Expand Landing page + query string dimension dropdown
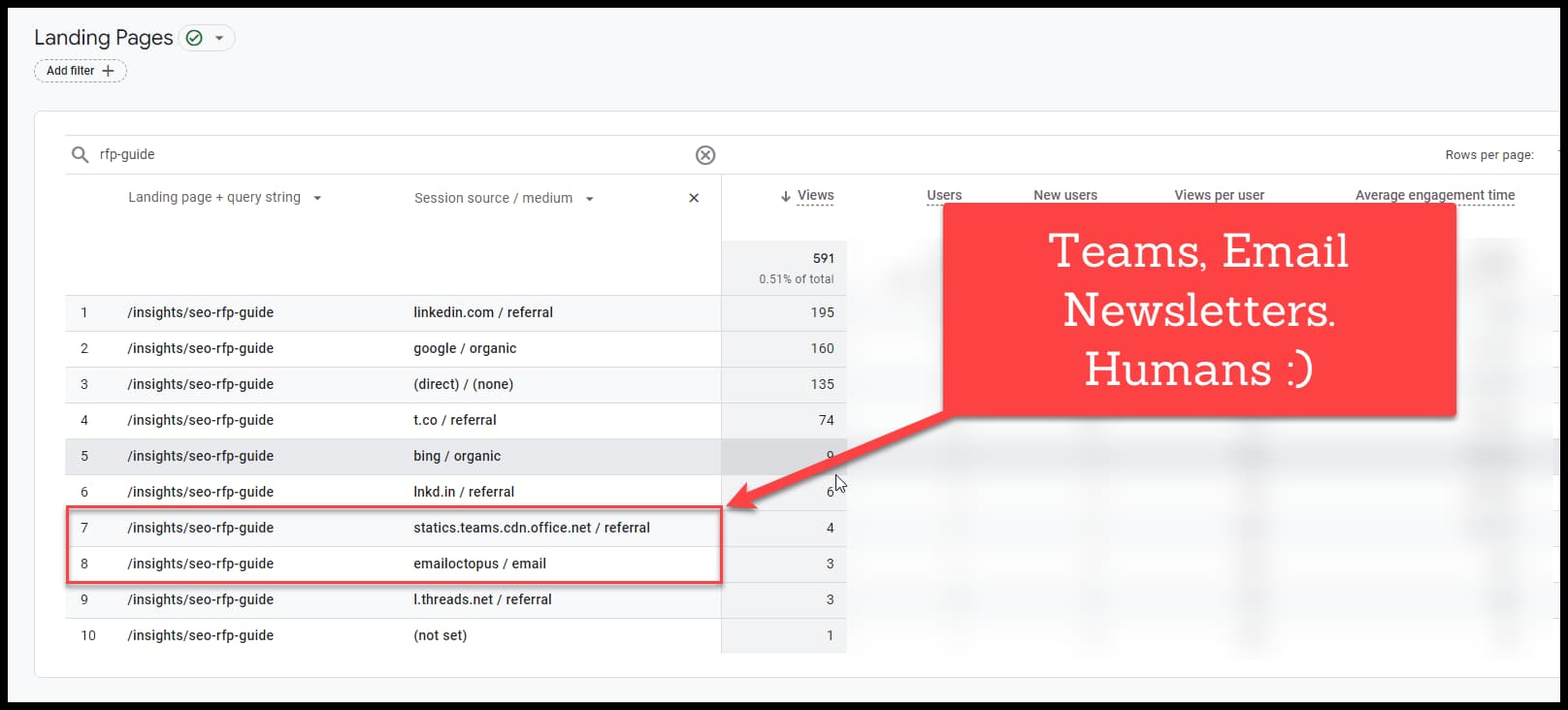Viewport: 1568px width, 710px height. [317, 198]
